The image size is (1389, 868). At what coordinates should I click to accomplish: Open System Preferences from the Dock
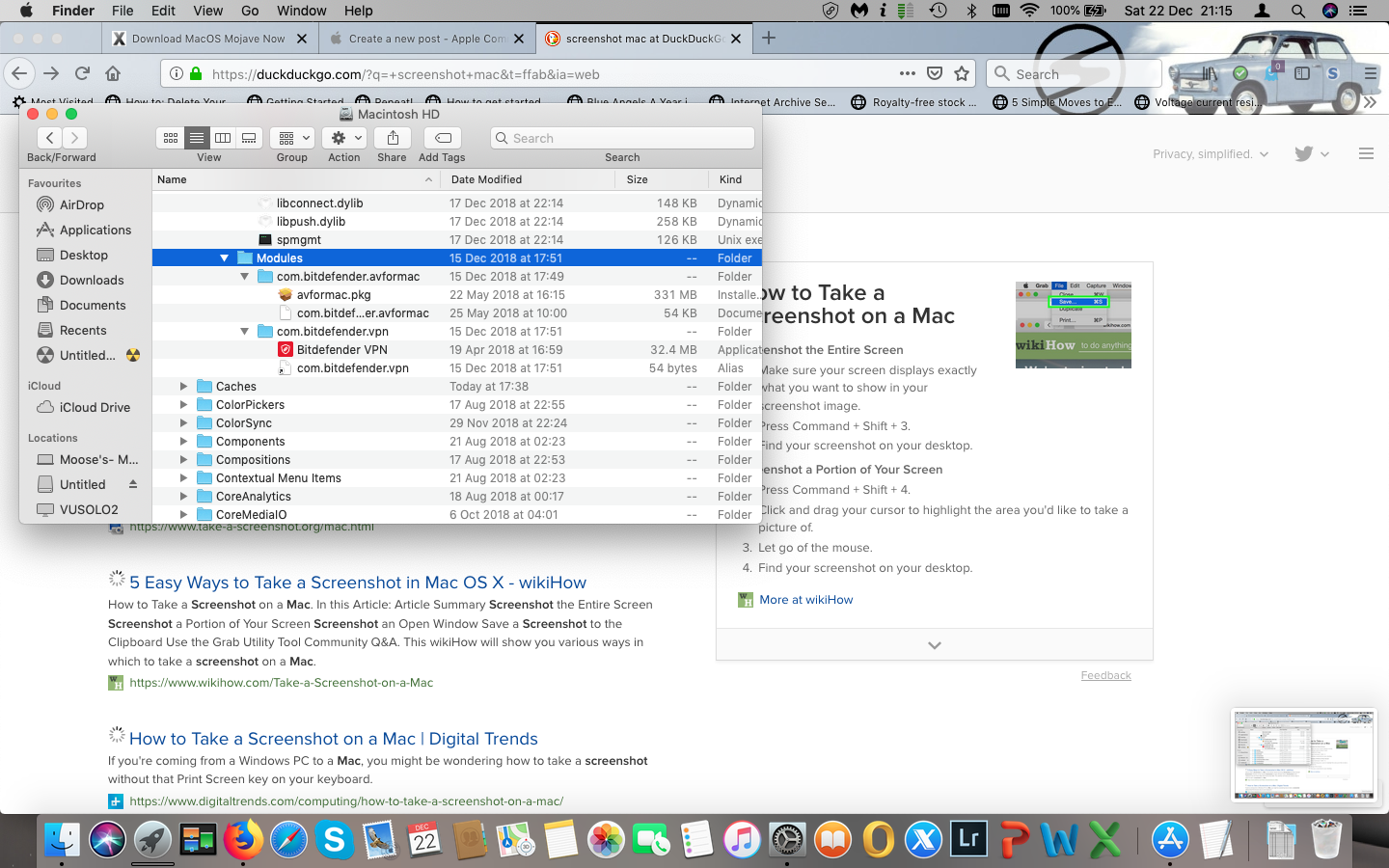787,840
